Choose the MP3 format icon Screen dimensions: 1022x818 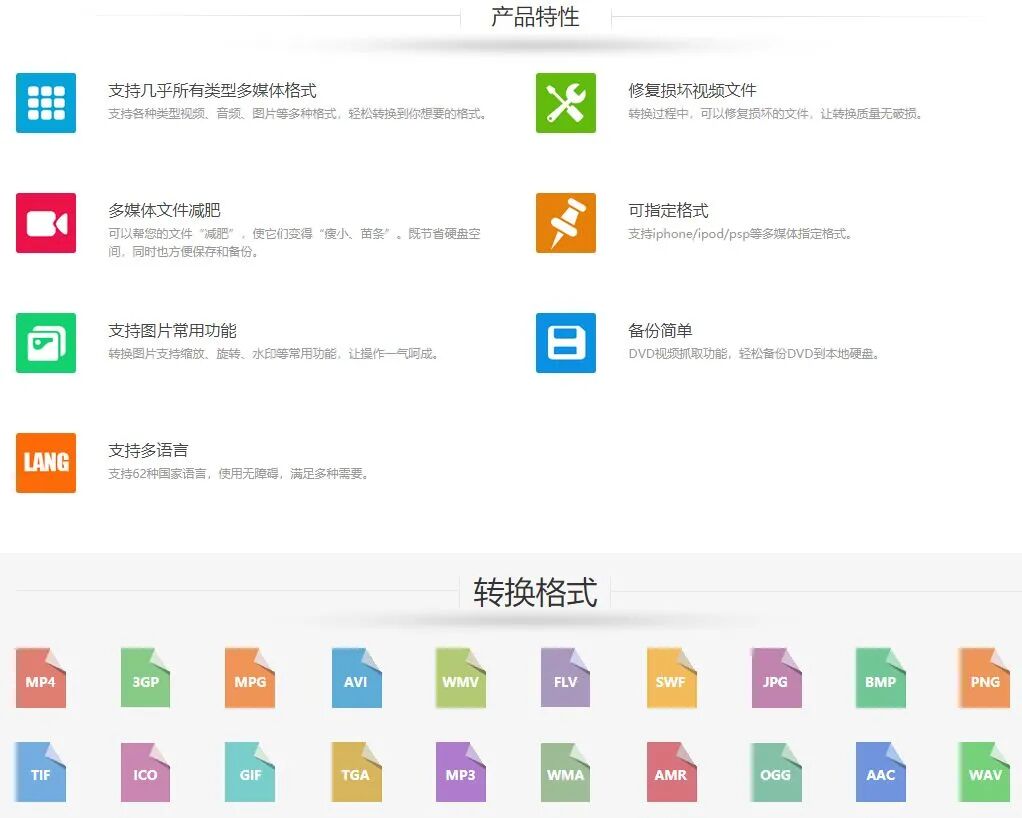pos(460,772)
